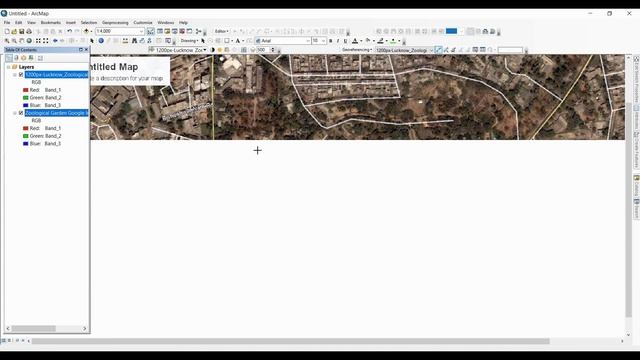Click the Font Color A icon

[x=355, y=41]
